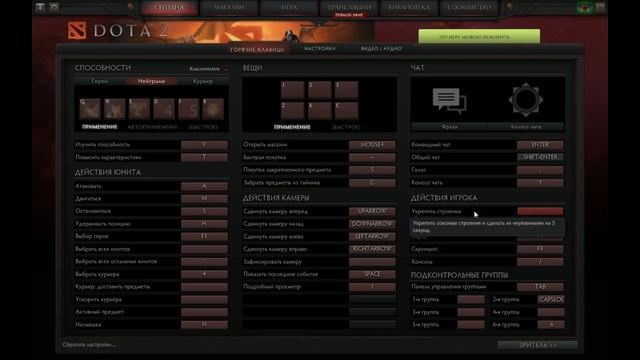Toggle the Классические checkbox
640x360 pixels.
pyautogui.click(x=226, y=69)
